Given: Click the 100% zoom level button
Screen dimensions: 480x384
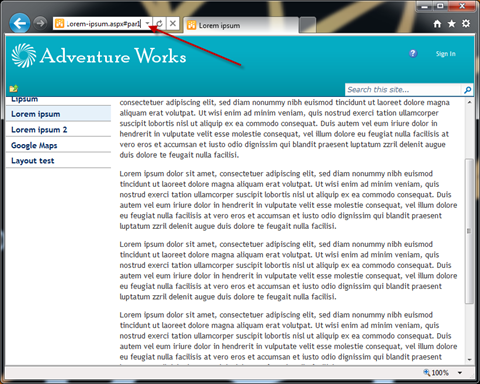Looking at the screenshot, I should [x=436, y=373].
